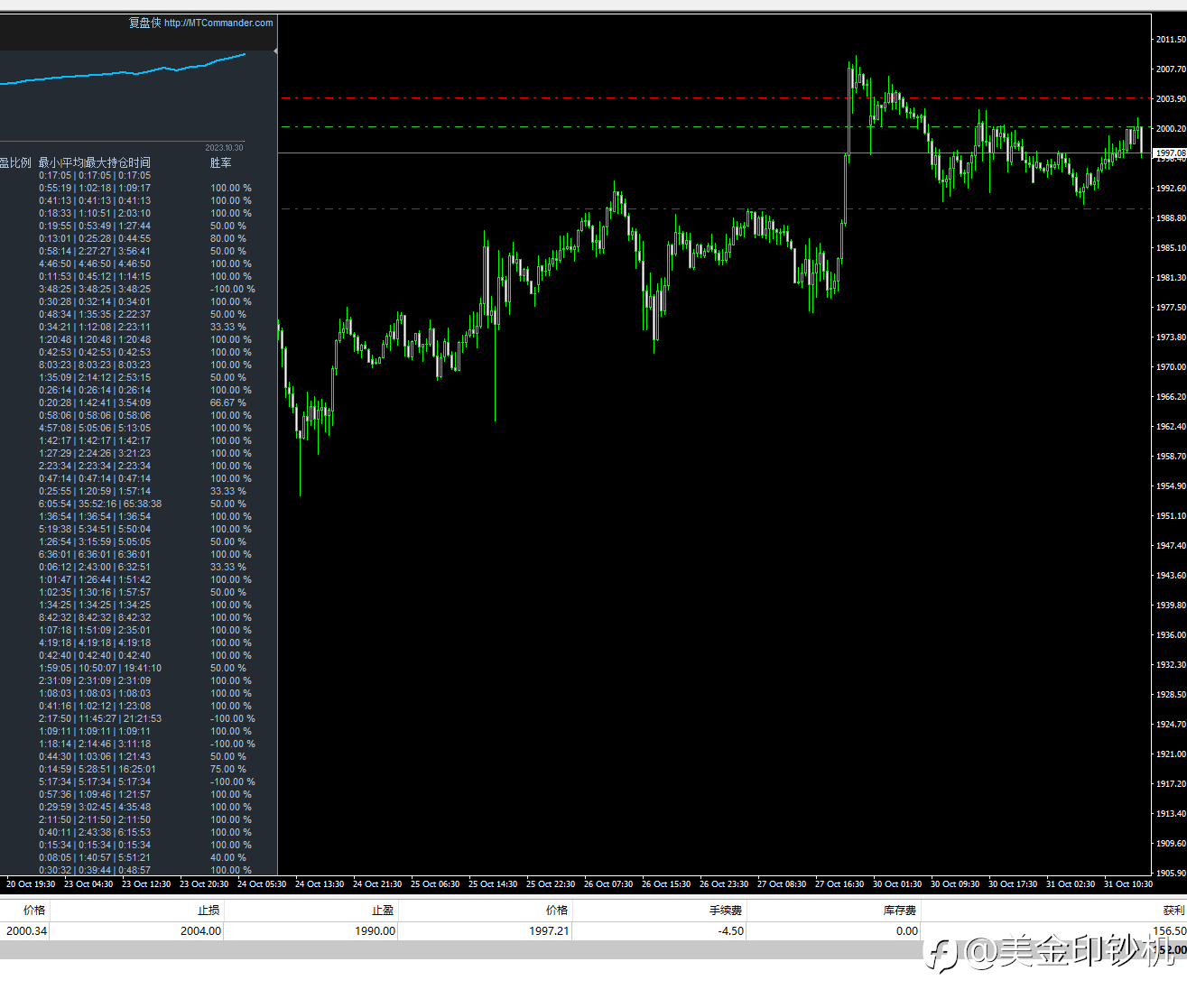Click the 20 Oct 19:30 time axis label

[x=31, y=883]
